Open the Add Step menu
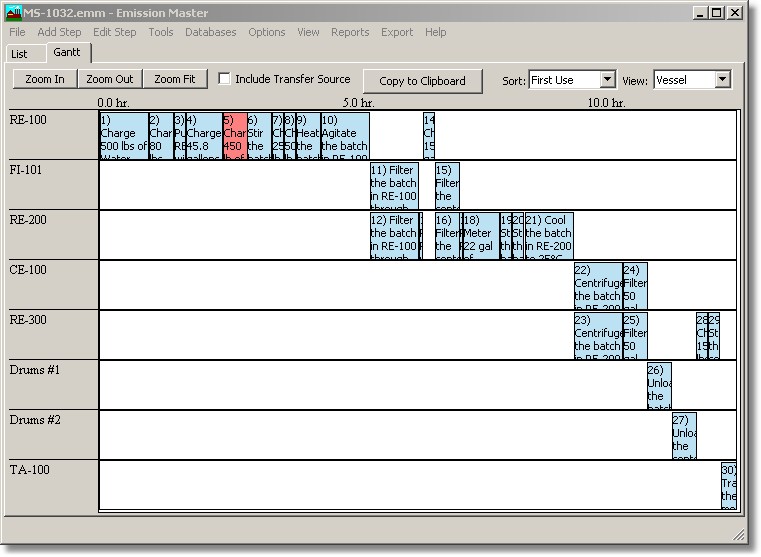Viewport: 761px width, 557px height. [x=59, y=32]
